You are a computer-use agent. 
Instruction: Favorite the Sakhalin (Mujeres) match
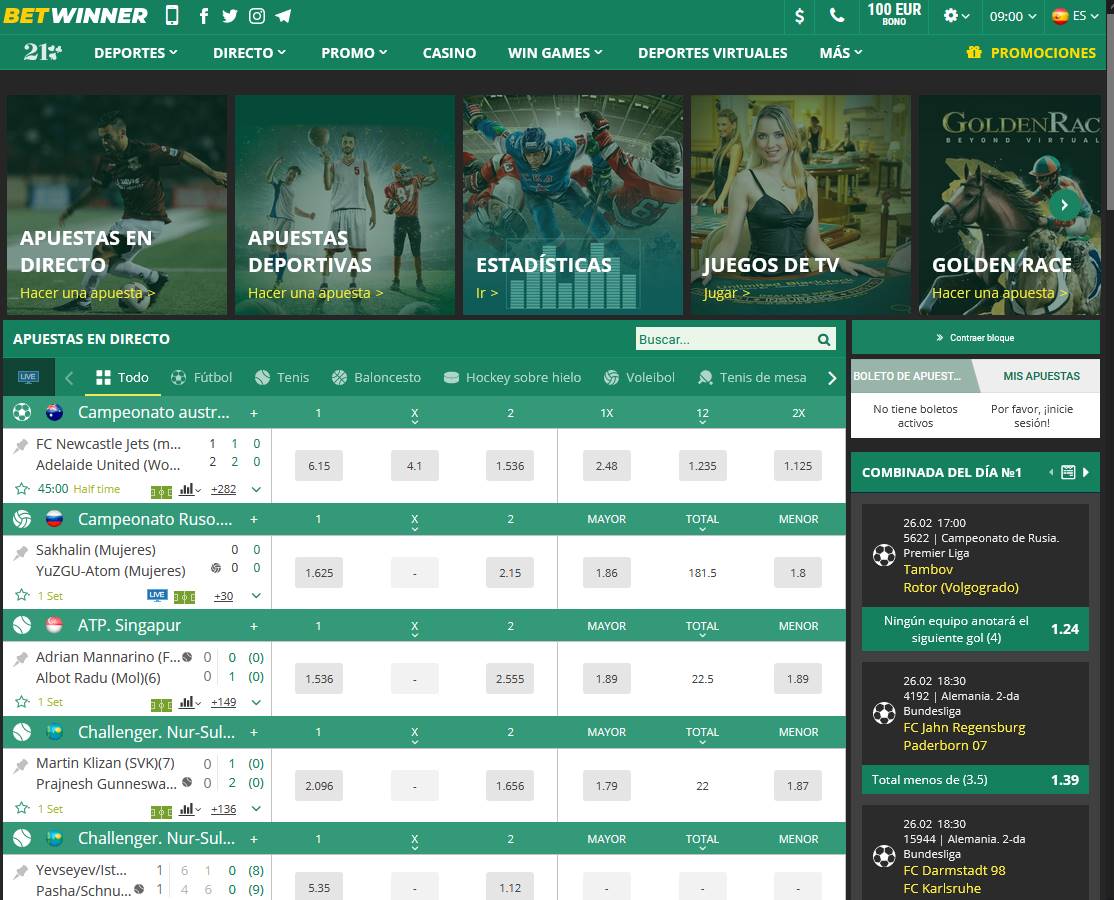pyautogui.click(x=22, y=595)
